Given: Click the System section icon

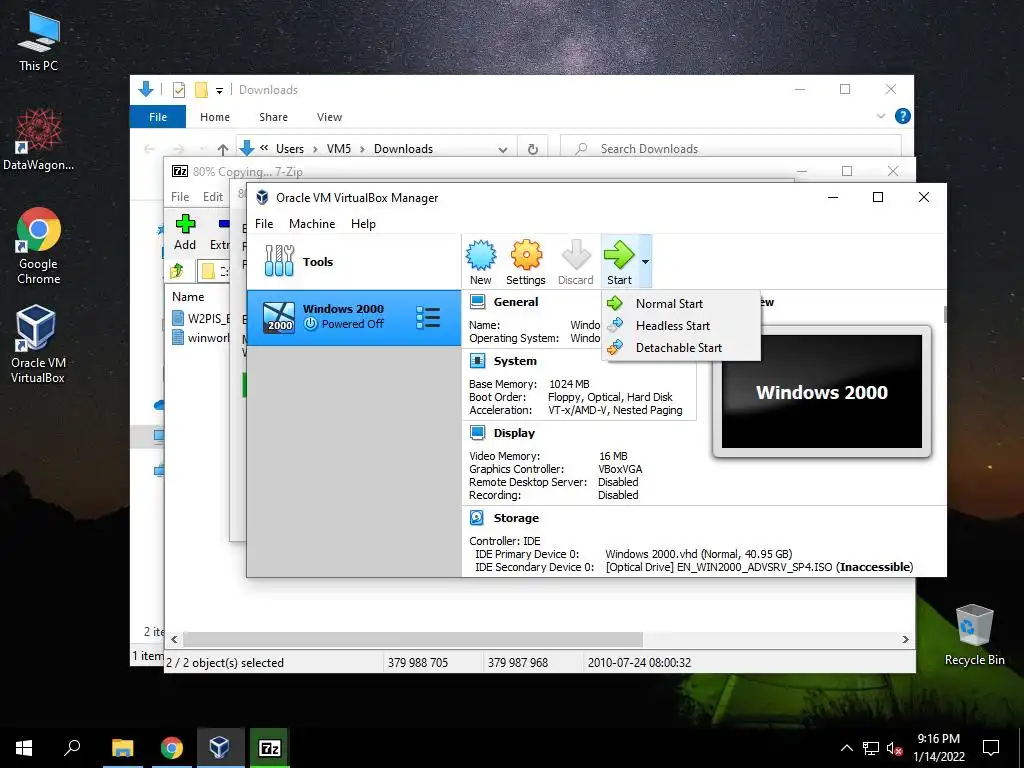Looking at the screenshot, I should (477, 361).
